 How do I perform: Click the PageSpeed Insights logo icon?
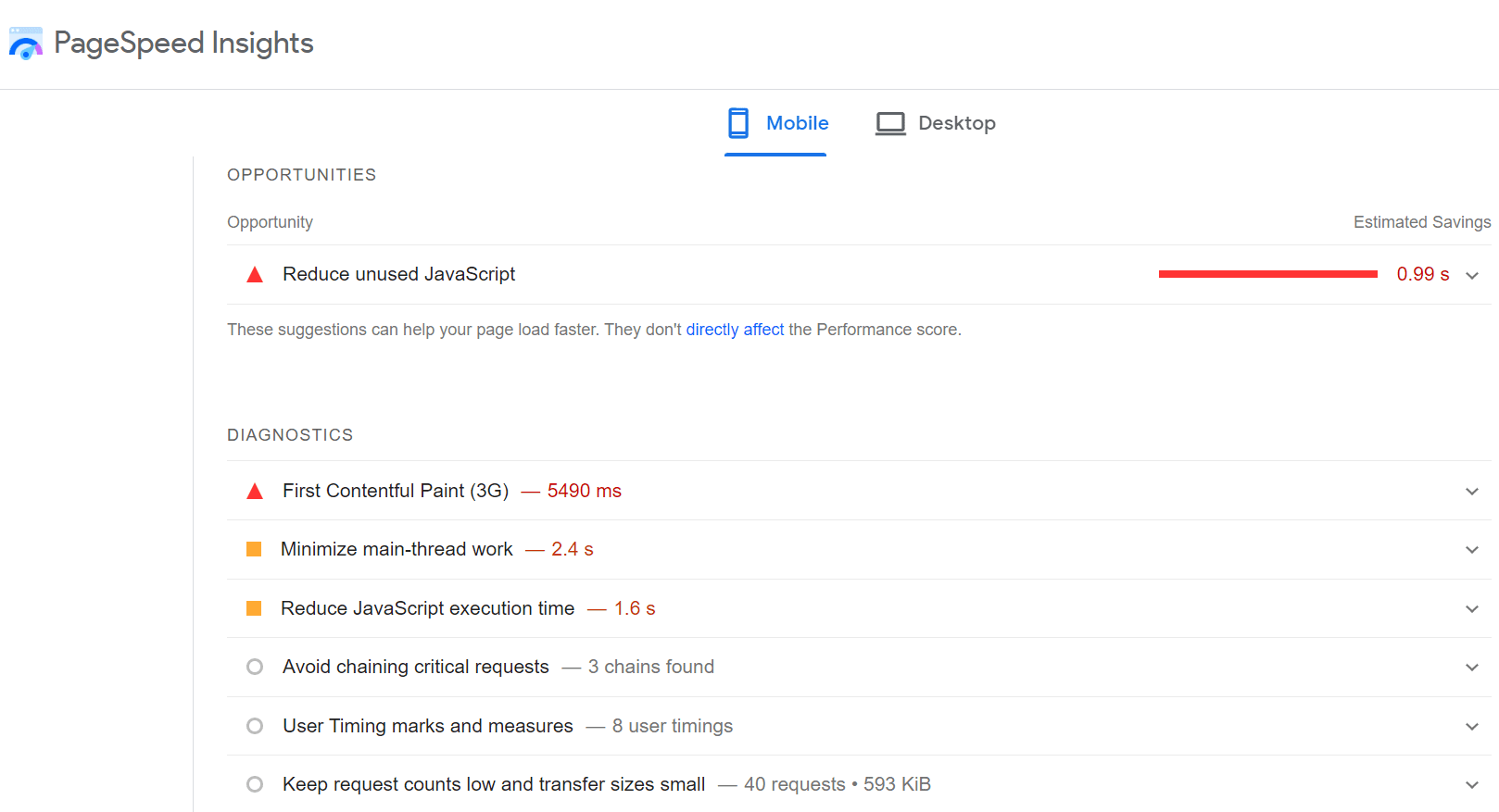click(x=25, y=42)
